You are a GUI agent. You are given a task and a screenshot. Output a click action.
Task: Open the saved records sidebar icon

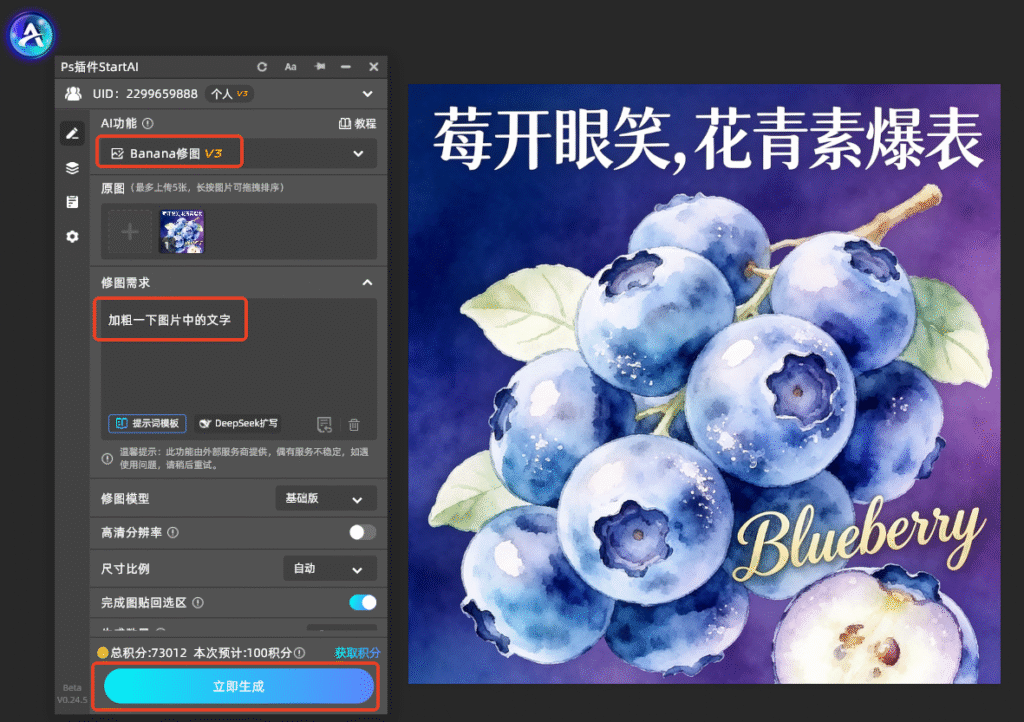pos(72,202)
